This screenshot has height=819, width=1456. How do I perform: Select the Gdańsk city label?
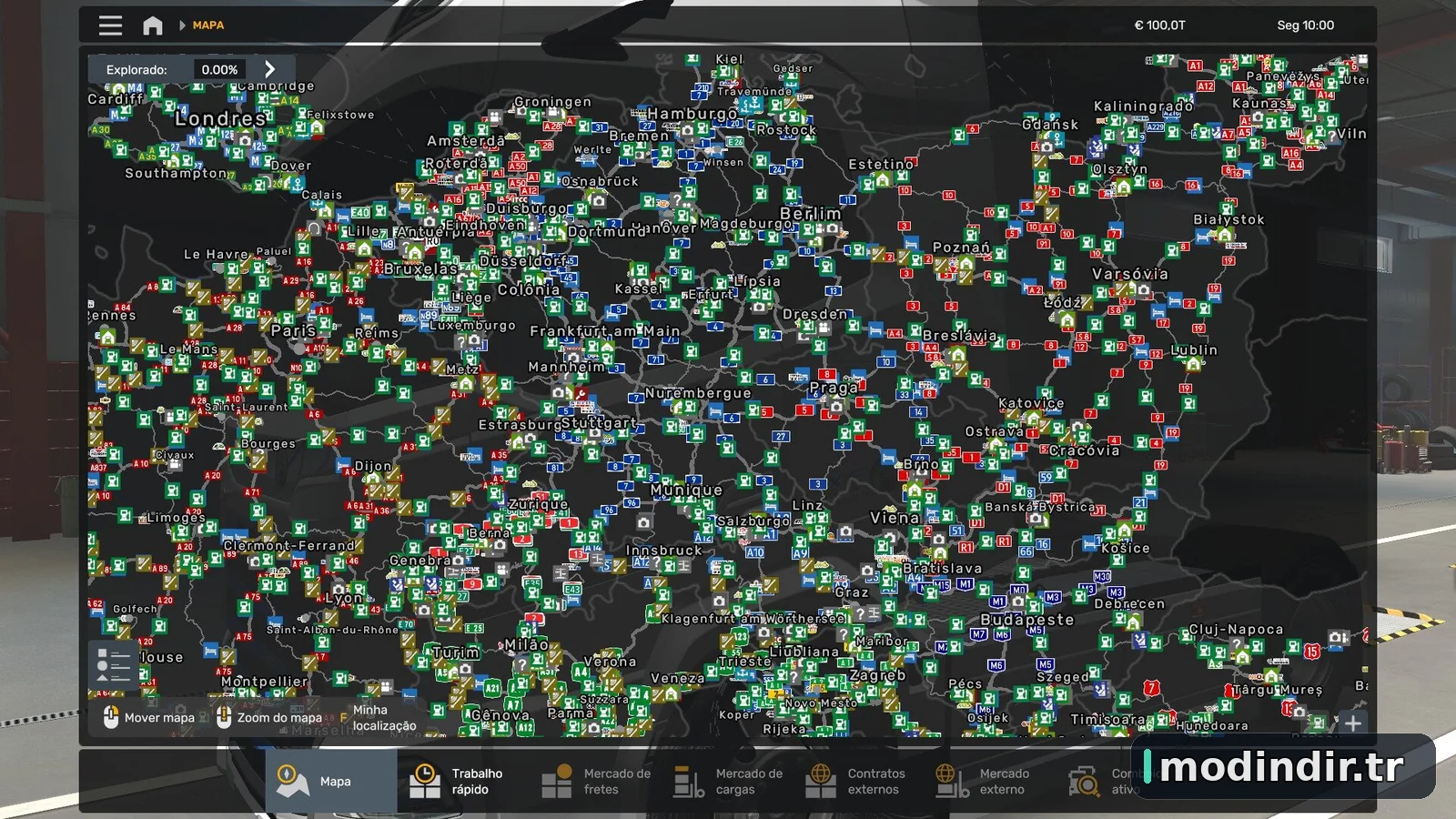pos(1050,125)
